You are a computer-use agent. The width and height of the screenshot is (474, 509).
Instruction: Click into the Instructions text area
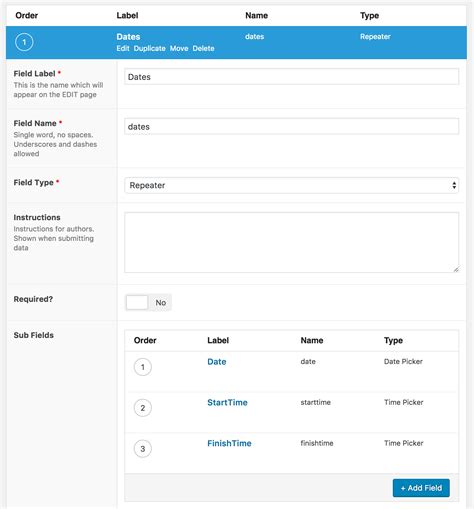[291, 242]
